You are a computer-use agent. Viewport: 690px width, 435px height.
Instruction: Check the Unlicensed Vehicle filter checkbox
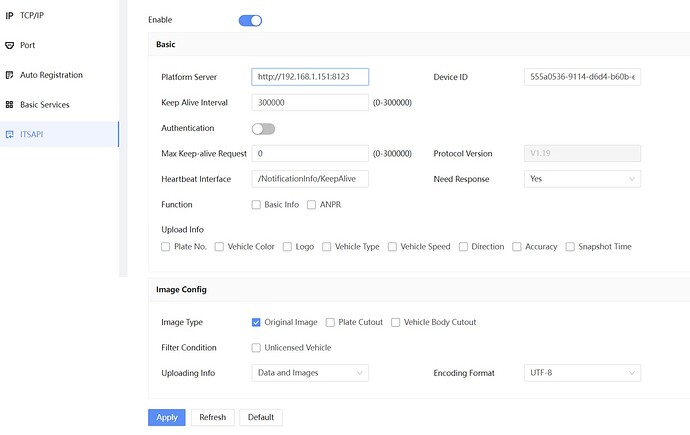pyautogui.click(x=256, y=348)
